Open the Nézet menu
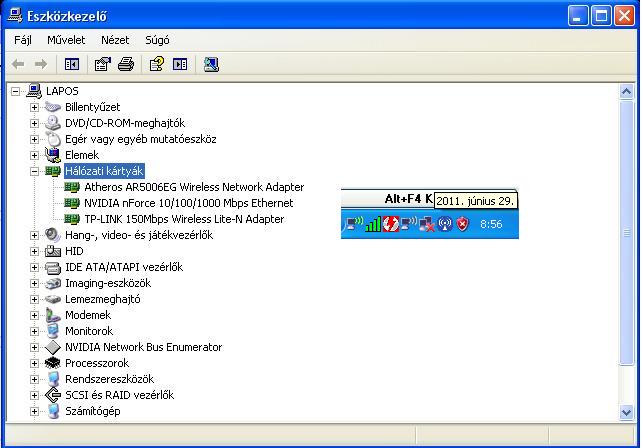643x448 pixels. (115, 40)
